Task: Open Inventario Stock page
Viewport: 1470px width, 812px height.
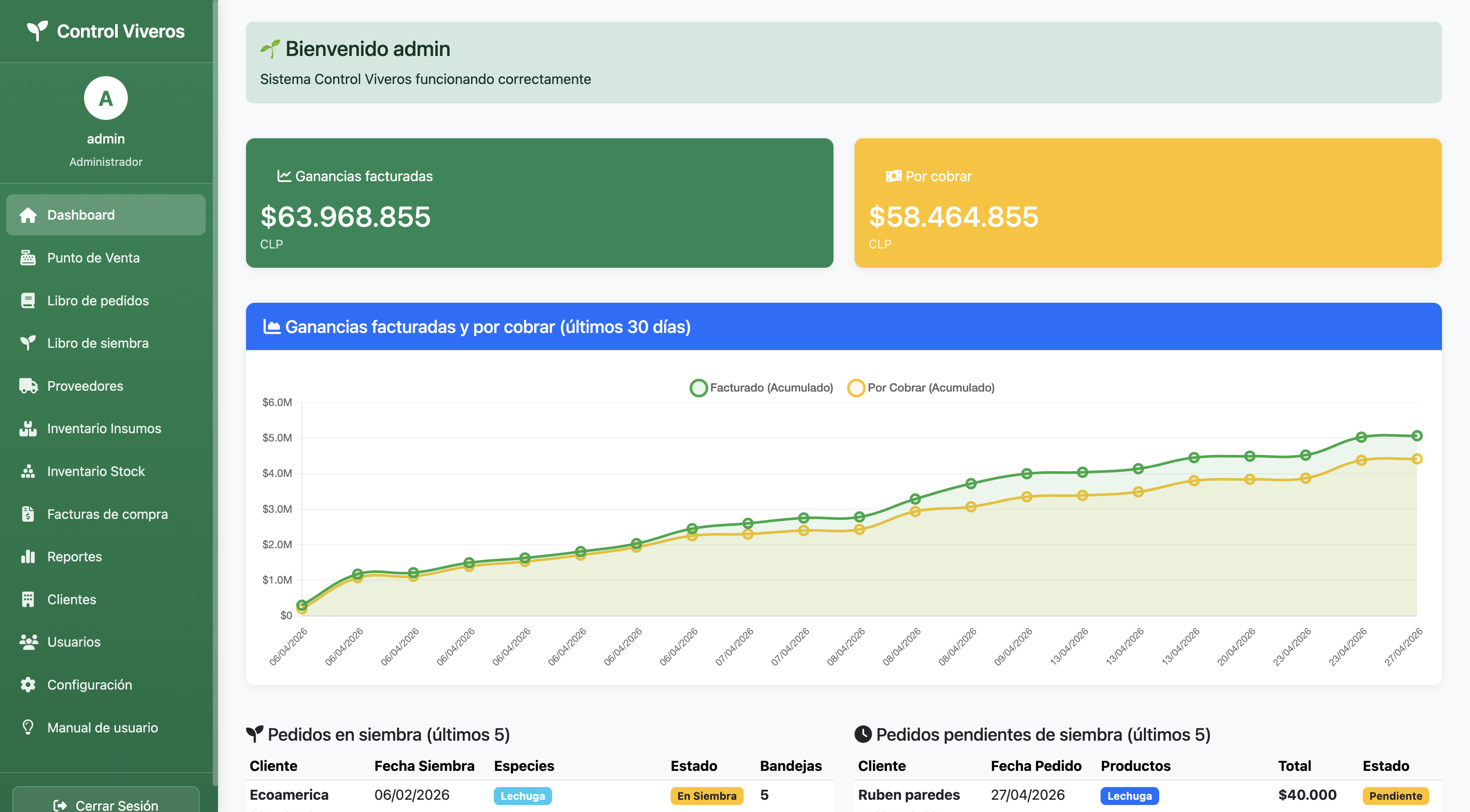Action: click(106, 471)
